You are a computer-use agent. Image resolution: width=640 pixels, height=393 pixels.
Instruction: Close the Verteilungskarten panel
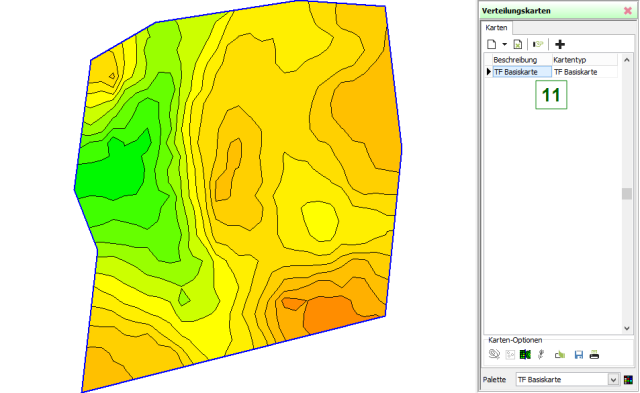tap(628, 11)
